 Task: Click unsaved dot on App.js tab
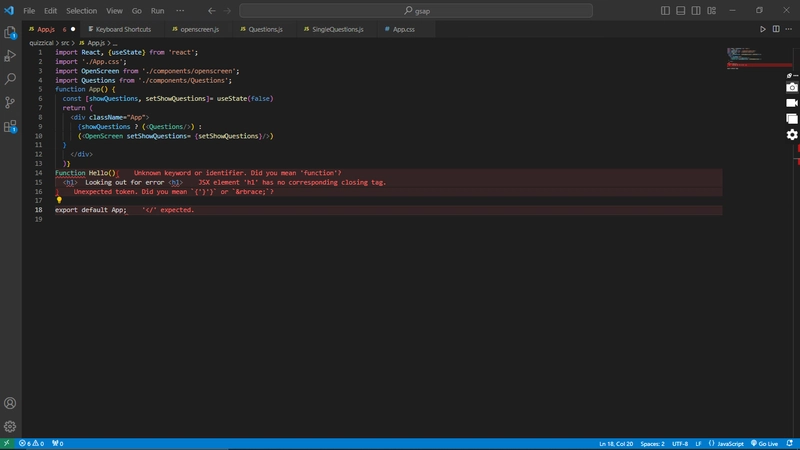click(73, 30)
